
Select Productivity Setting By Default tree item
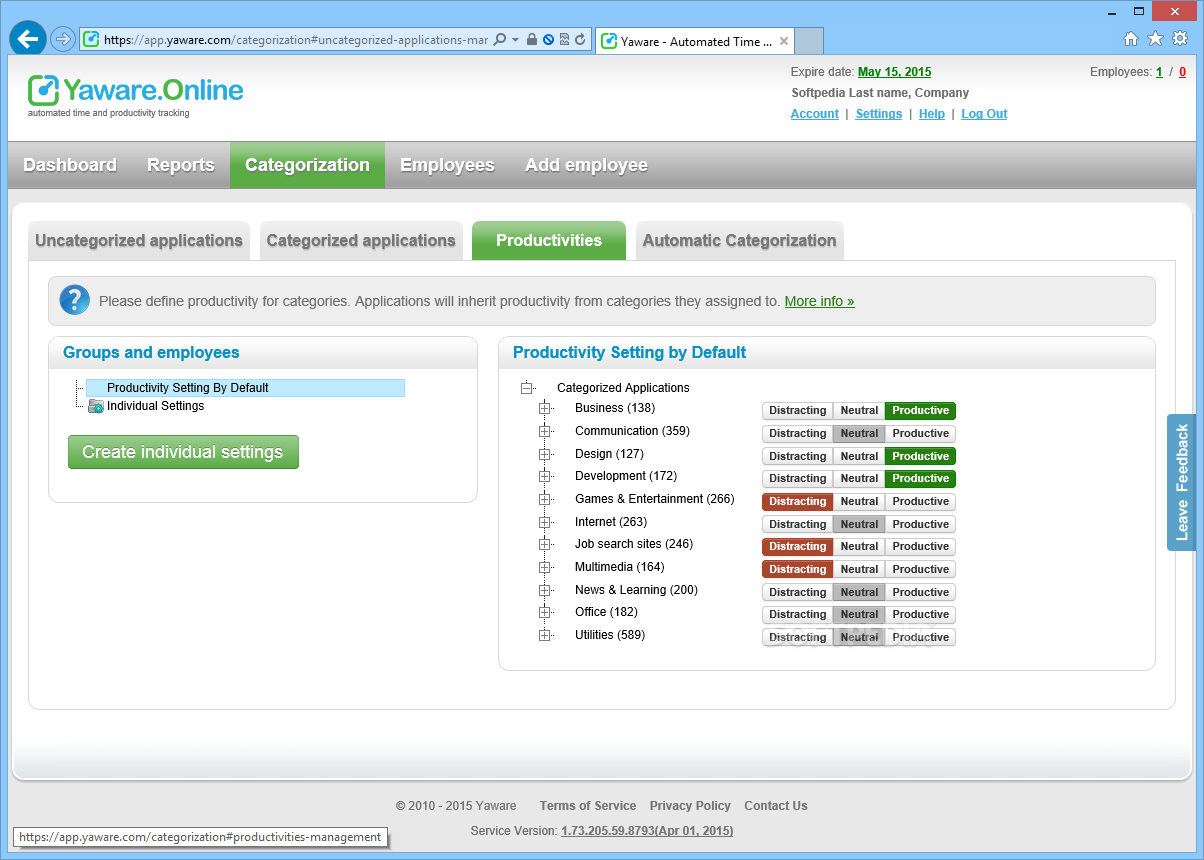tap(245, 388)
